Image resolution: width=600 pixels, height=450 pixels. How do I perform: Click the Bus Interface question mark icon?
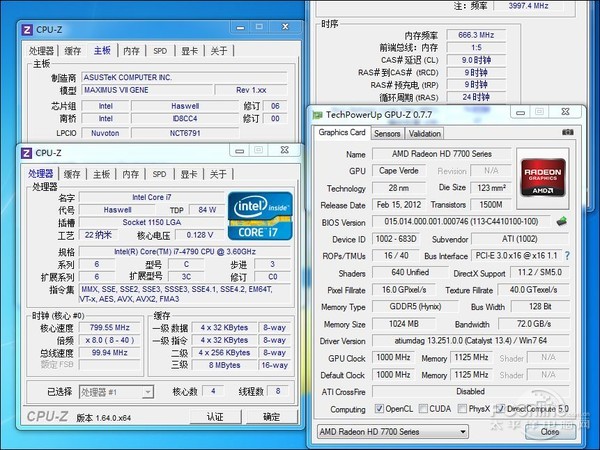click(567, 256)
